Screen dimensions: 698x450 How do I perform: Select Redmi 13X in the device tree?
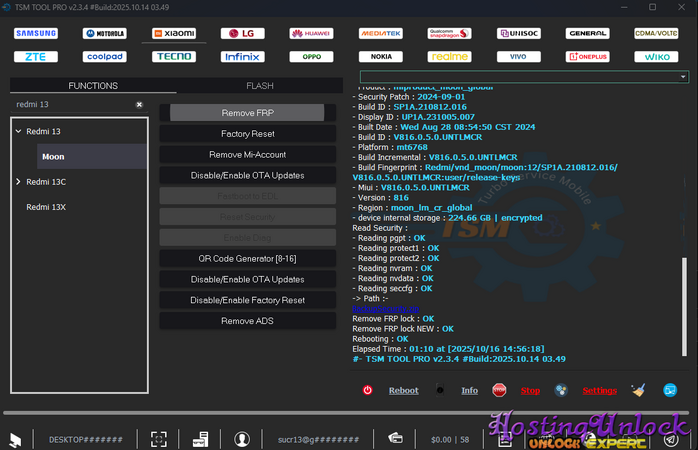point(46,207)
